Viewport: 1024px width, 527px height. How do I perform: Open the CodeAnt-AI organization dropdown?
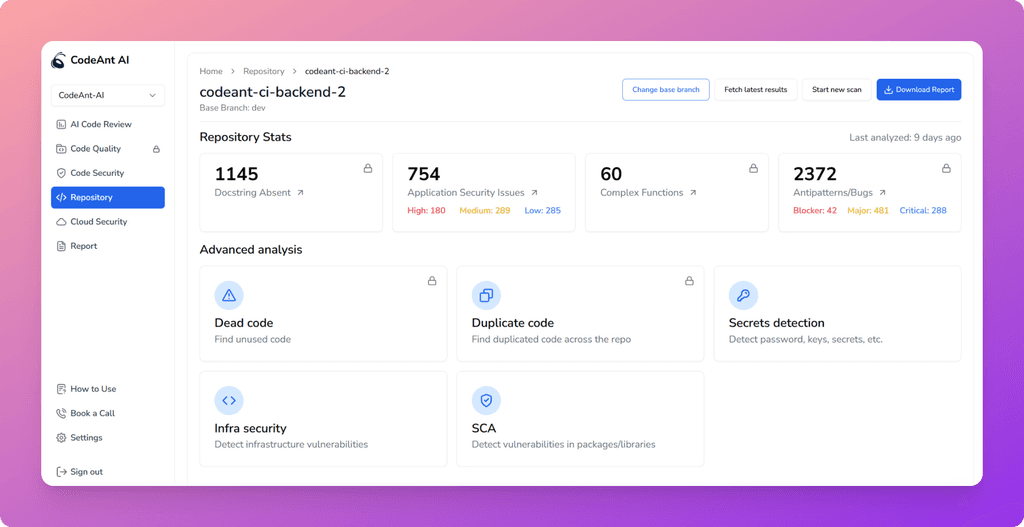coord(108,95)
